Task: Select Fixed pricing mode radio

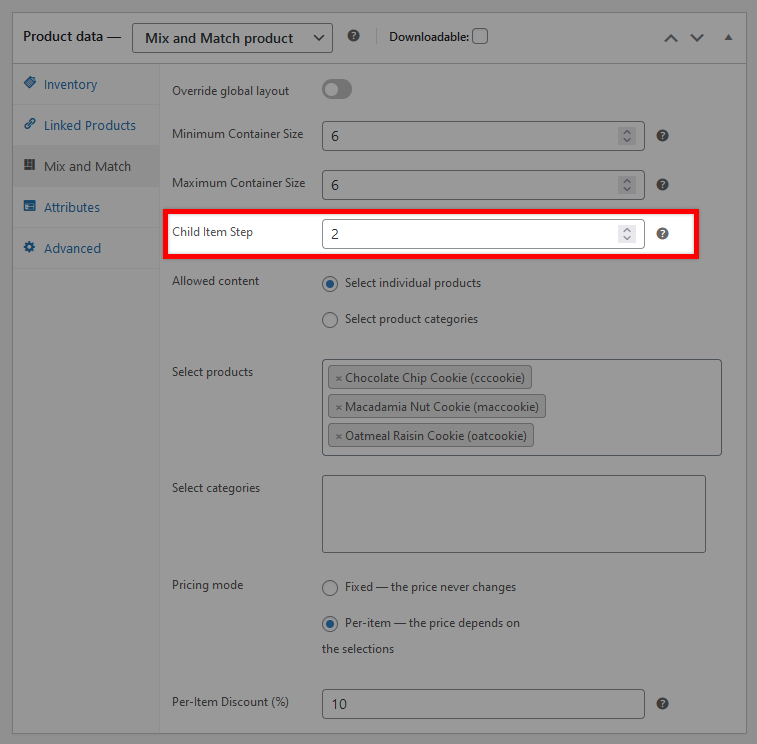Action: [x=330, y=588]
